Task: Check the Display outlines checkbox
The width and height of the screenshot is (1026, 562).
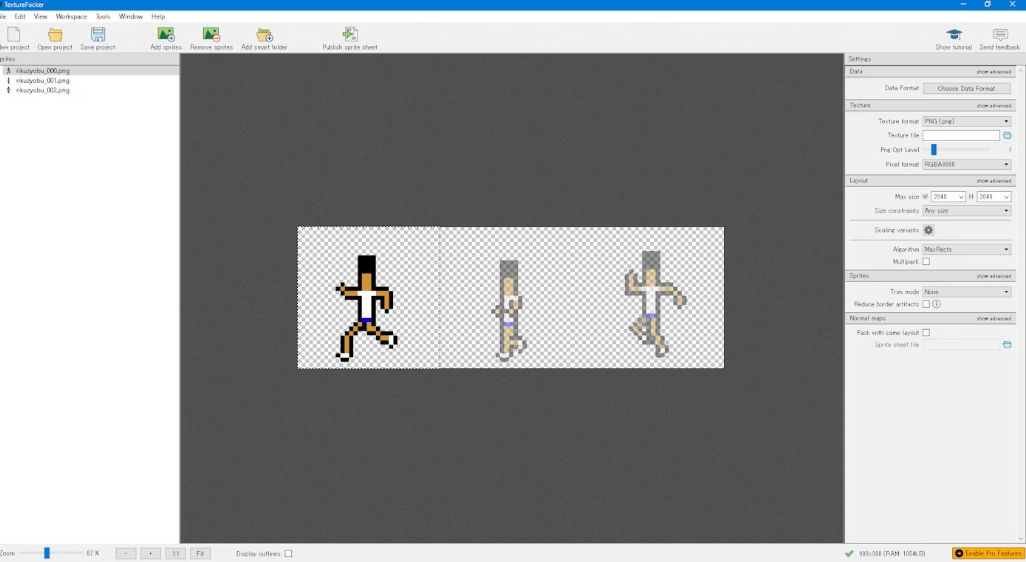Action: point(289,553)
